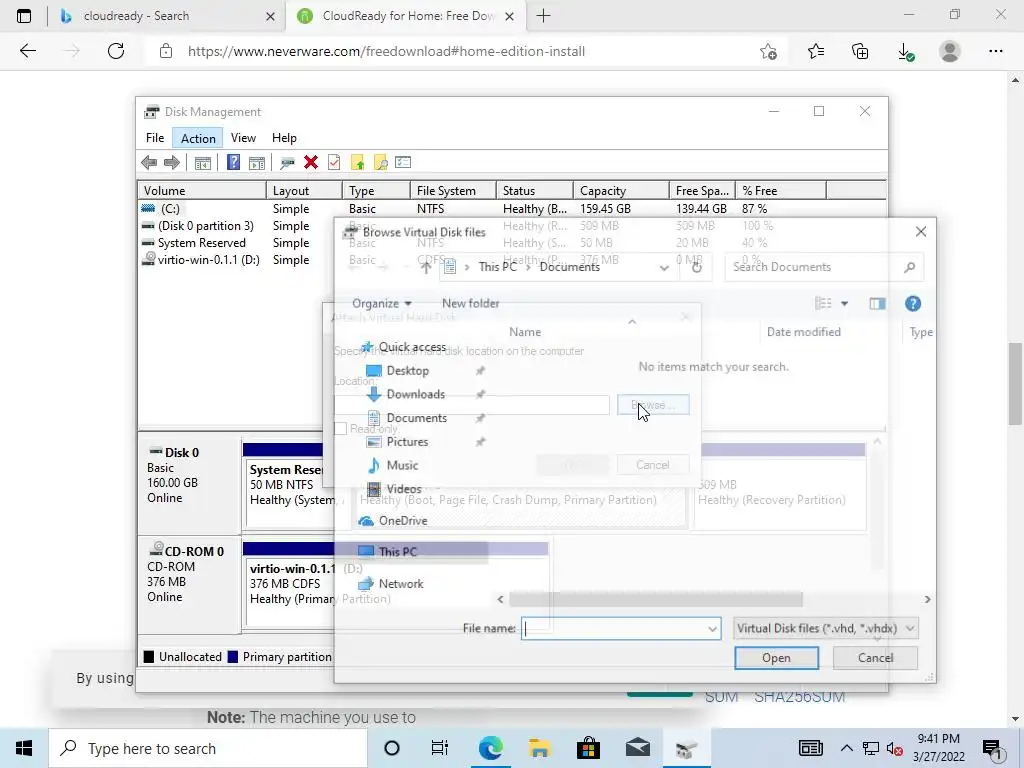Open the blue Help question-mark toolbar icon
Image resolution: width=1024 pixels, height=768 pixels.
click(233, 162)
